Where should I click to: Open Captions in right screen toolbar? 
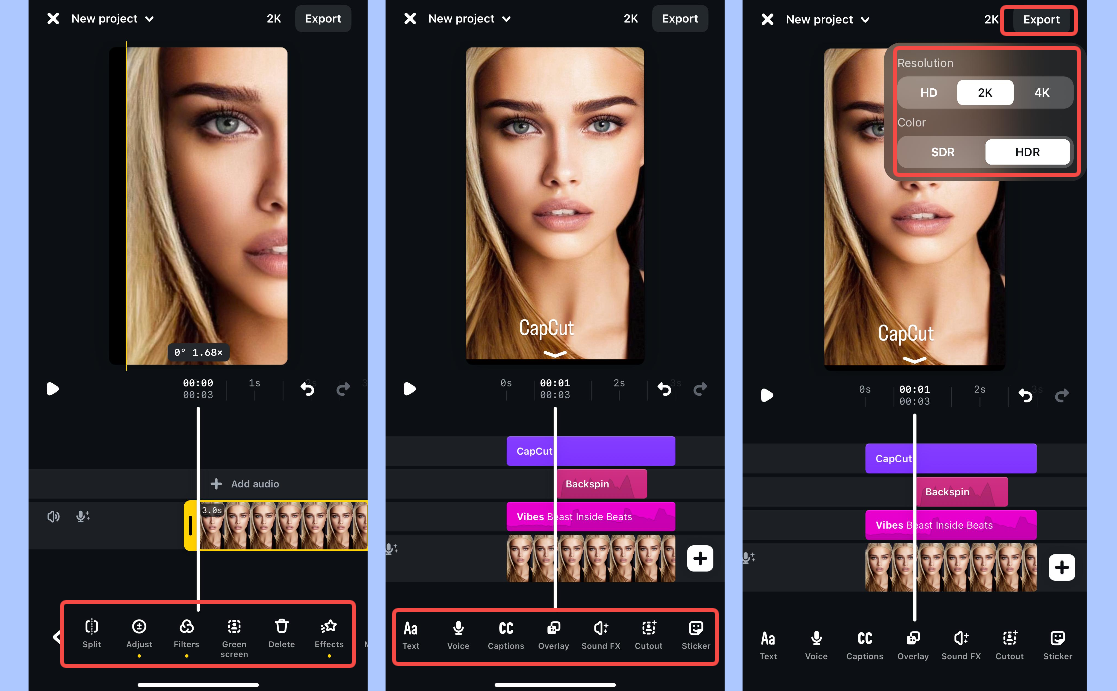pyautogui.click(x=865, y=645)
